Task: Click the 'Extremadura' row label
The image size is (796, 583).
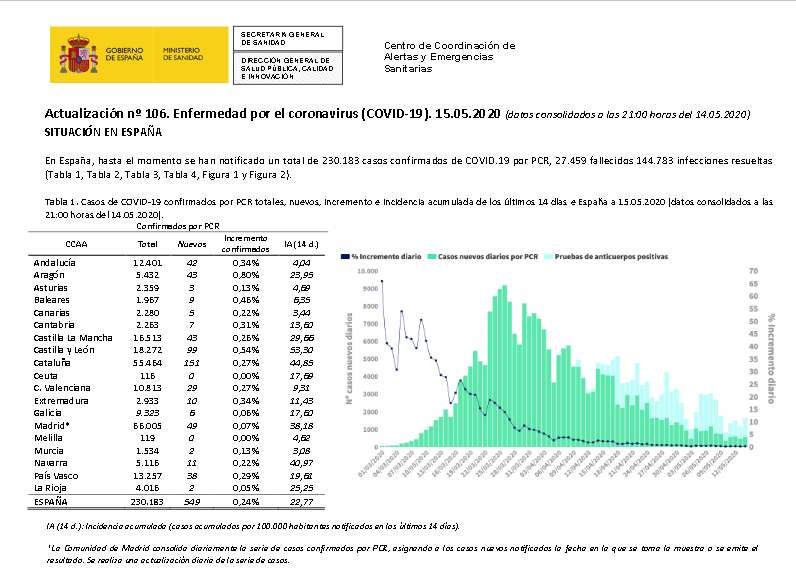Action: pos(61,401)
